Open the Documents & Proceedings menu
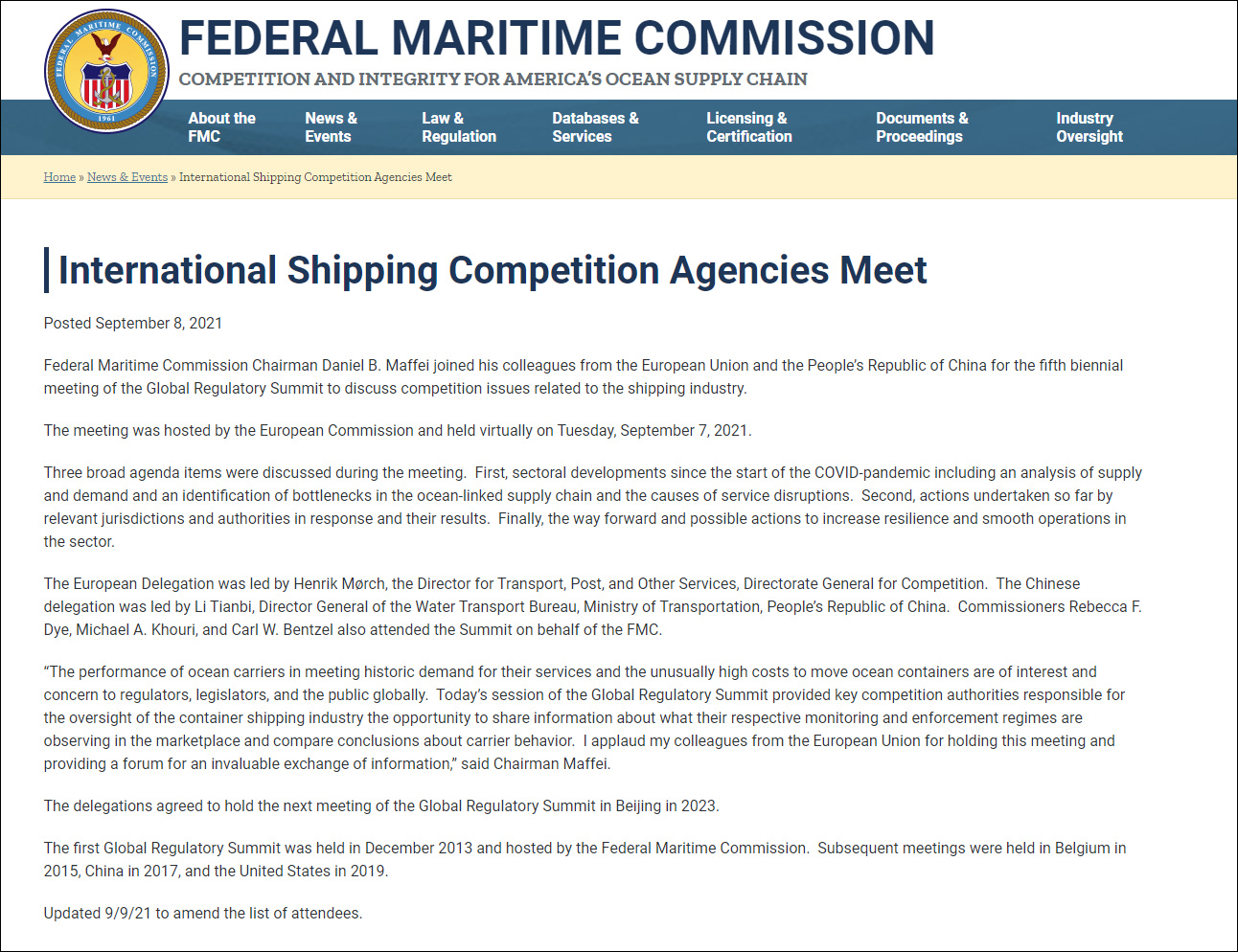This screenshot has height=952, width=1238. [921, 127]
